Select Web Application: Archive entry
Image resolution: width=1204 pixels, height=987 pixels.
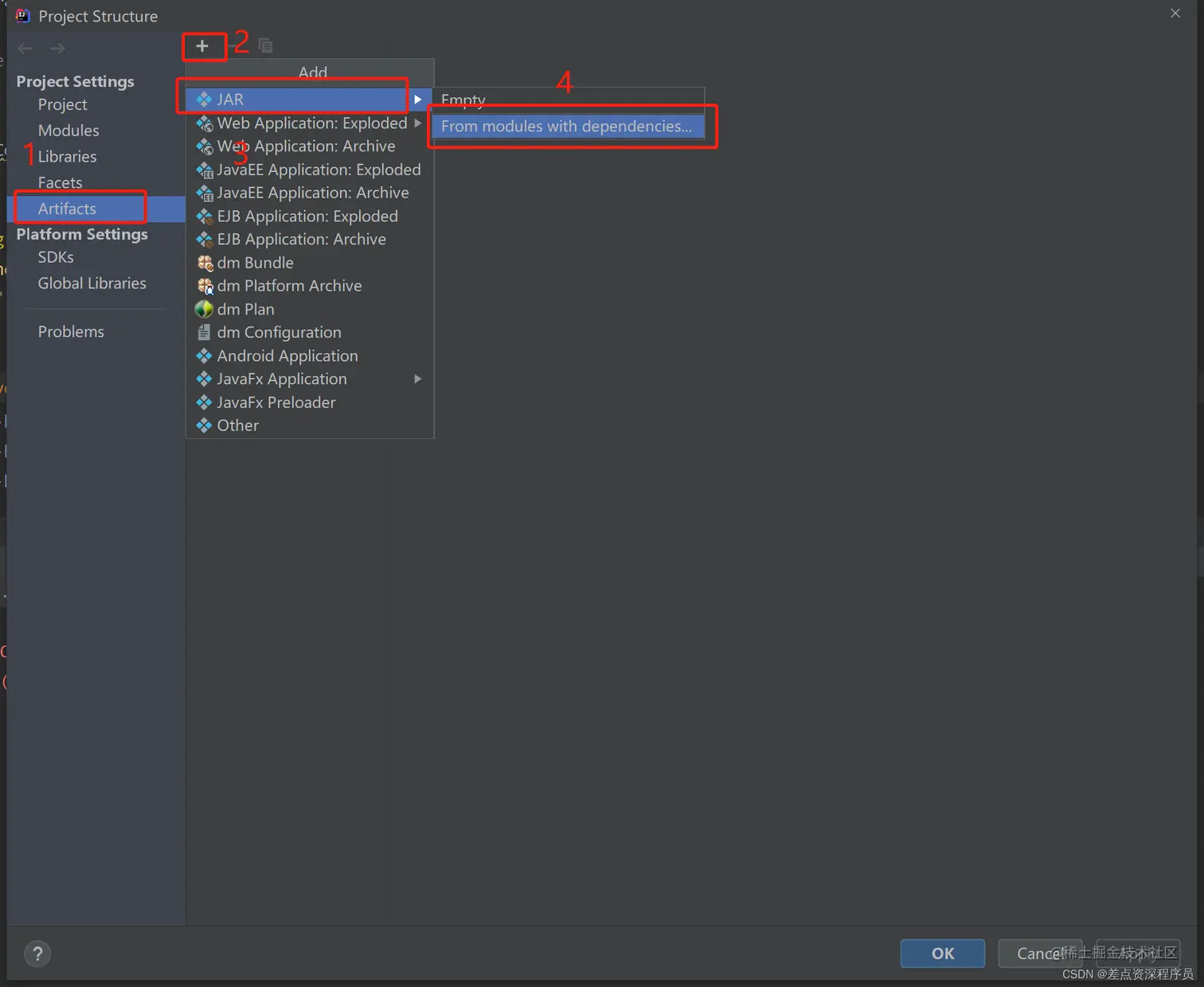(310, 147)
